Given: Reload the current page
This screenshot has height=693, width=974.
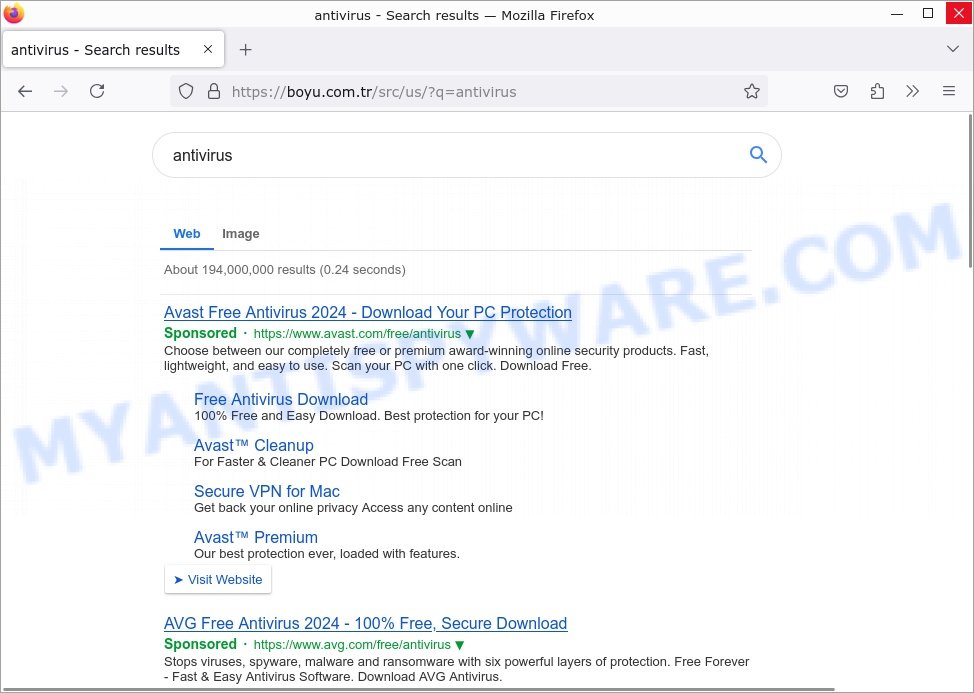Looking at the screenshot, I should 97,91.
